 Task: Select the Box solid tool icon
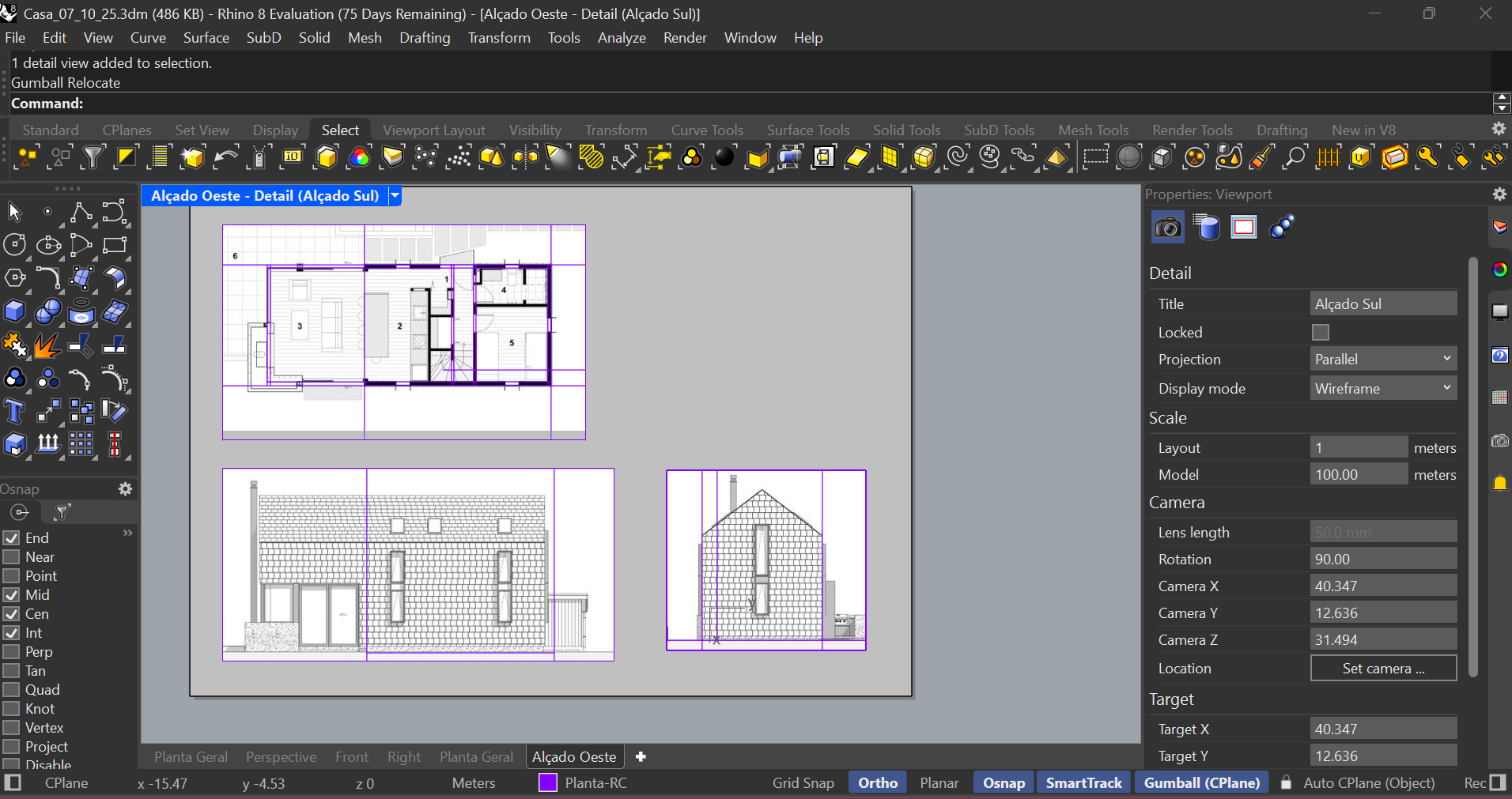[14, 311]
